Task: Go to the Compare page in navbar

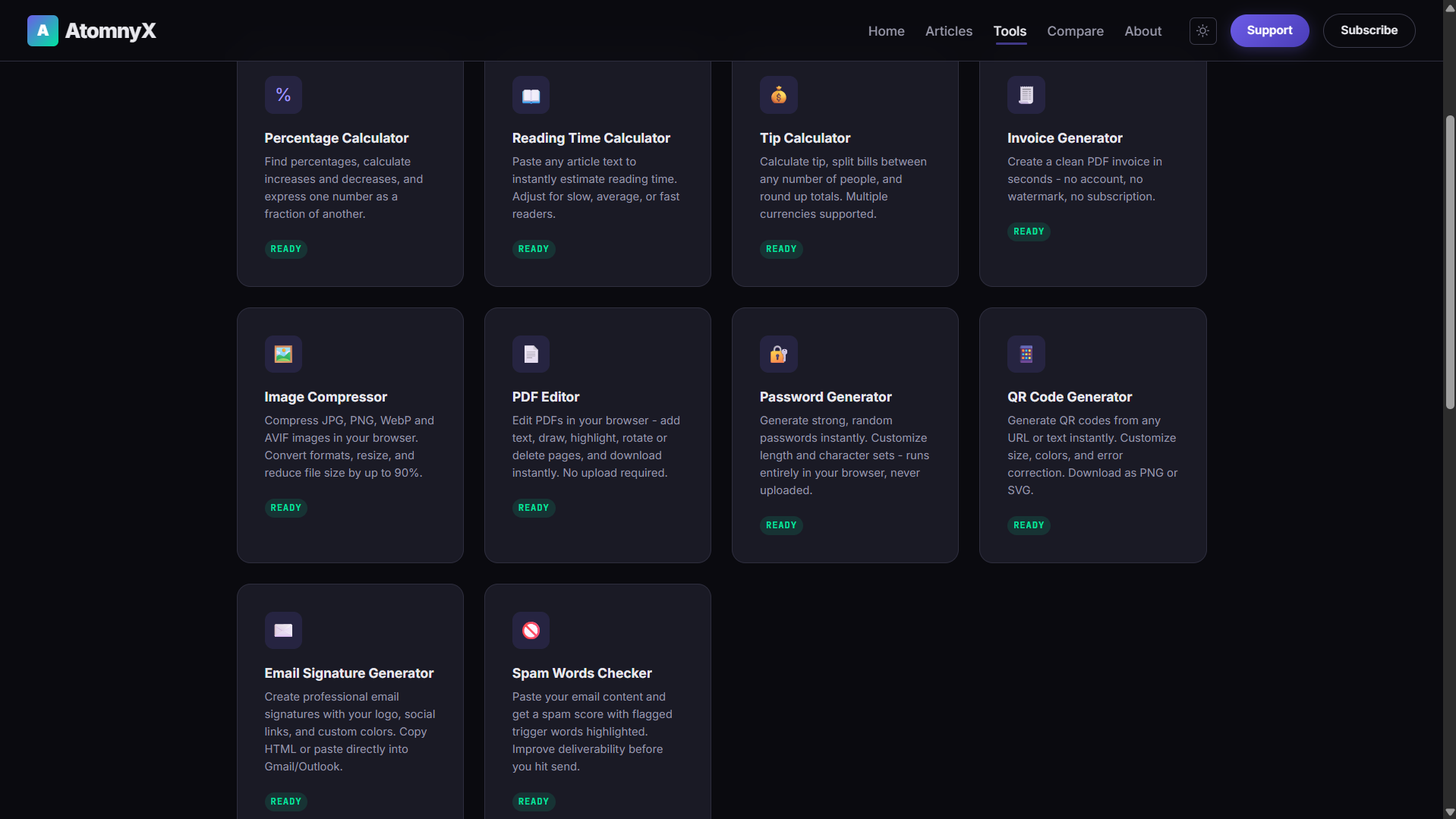Action: click(1075, 31)
